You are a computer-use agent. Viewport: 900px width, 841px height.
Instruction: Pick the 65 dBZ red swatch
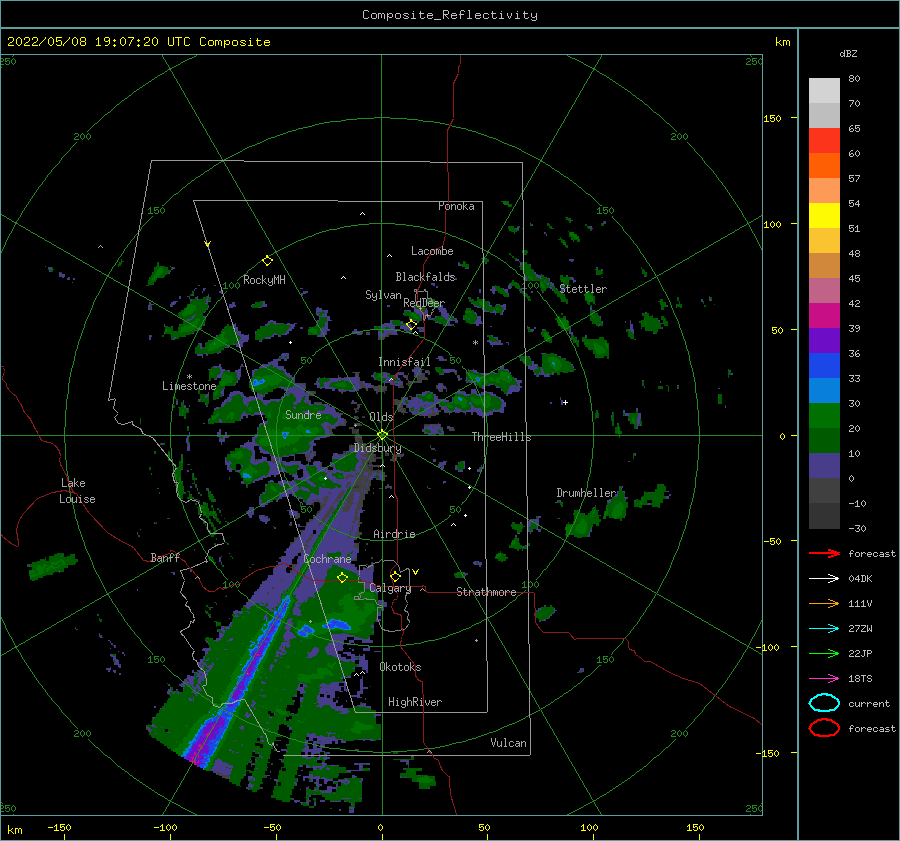(x=824, y=140)
